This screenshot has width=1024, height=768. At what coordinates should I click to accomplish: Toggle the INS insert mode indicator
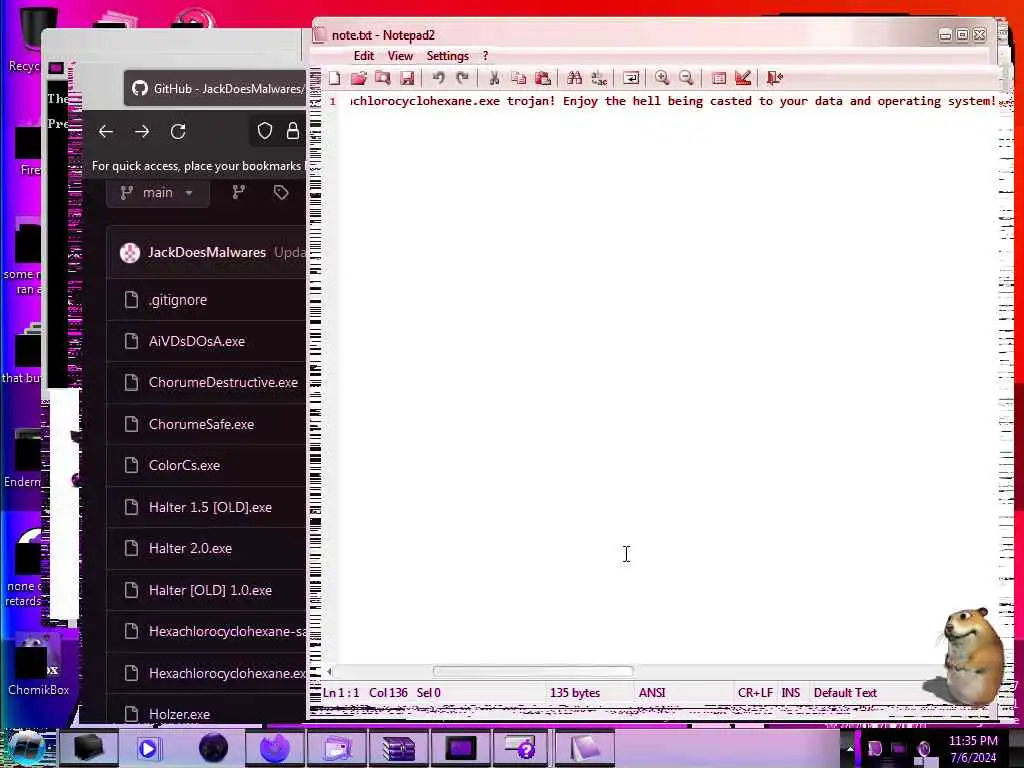(791, 693)
